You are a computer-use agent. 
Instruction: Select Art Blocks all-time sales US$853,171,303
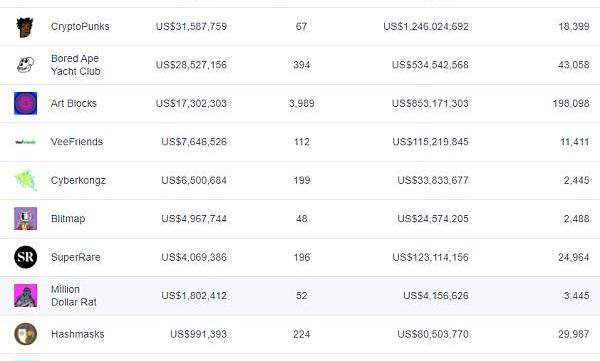[x=430, y=103]
